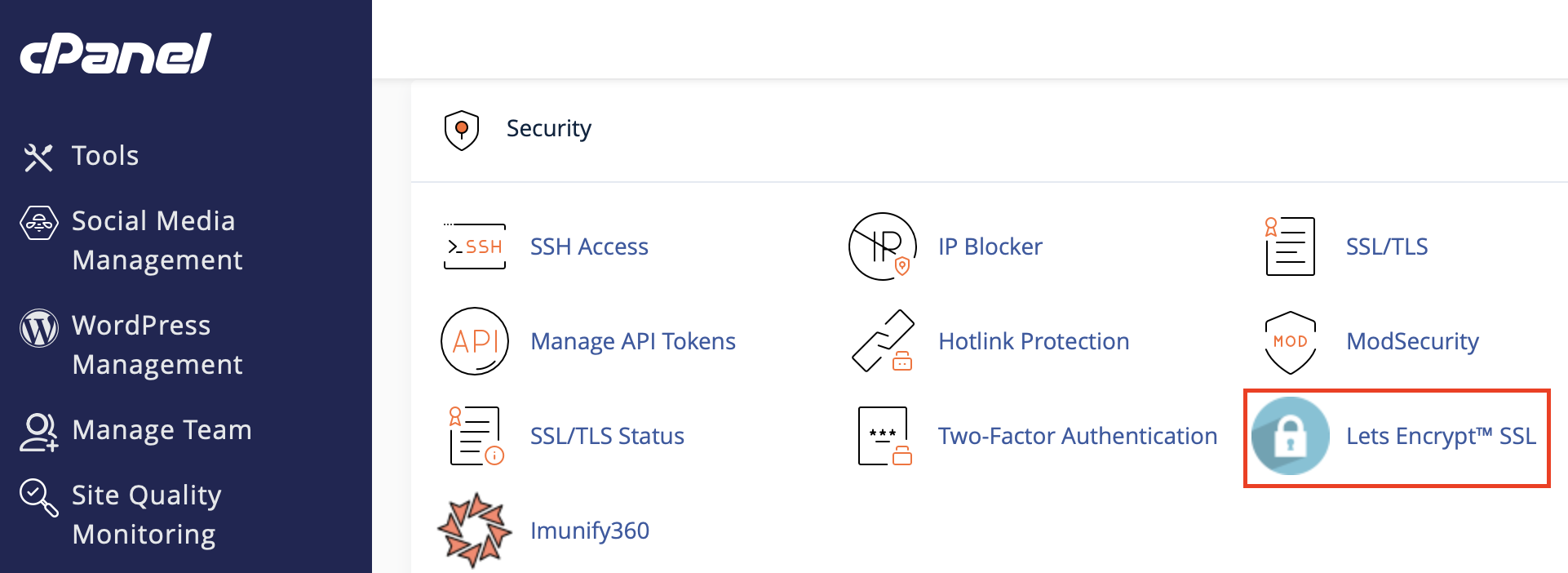
Task: Click the Lets Encrypt SSL padlock icon
Action: (x=1291, y=436)
